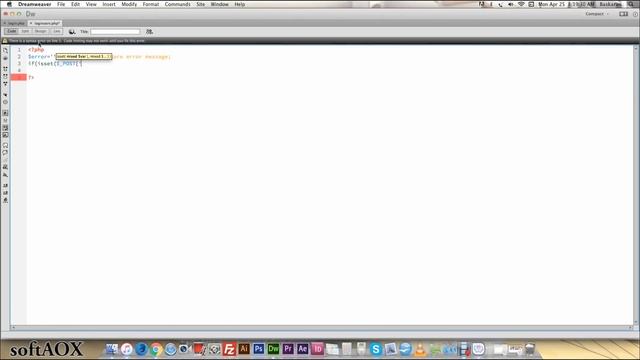
Task: Open the Compact workspace dropdown
Action: [597, 14]
